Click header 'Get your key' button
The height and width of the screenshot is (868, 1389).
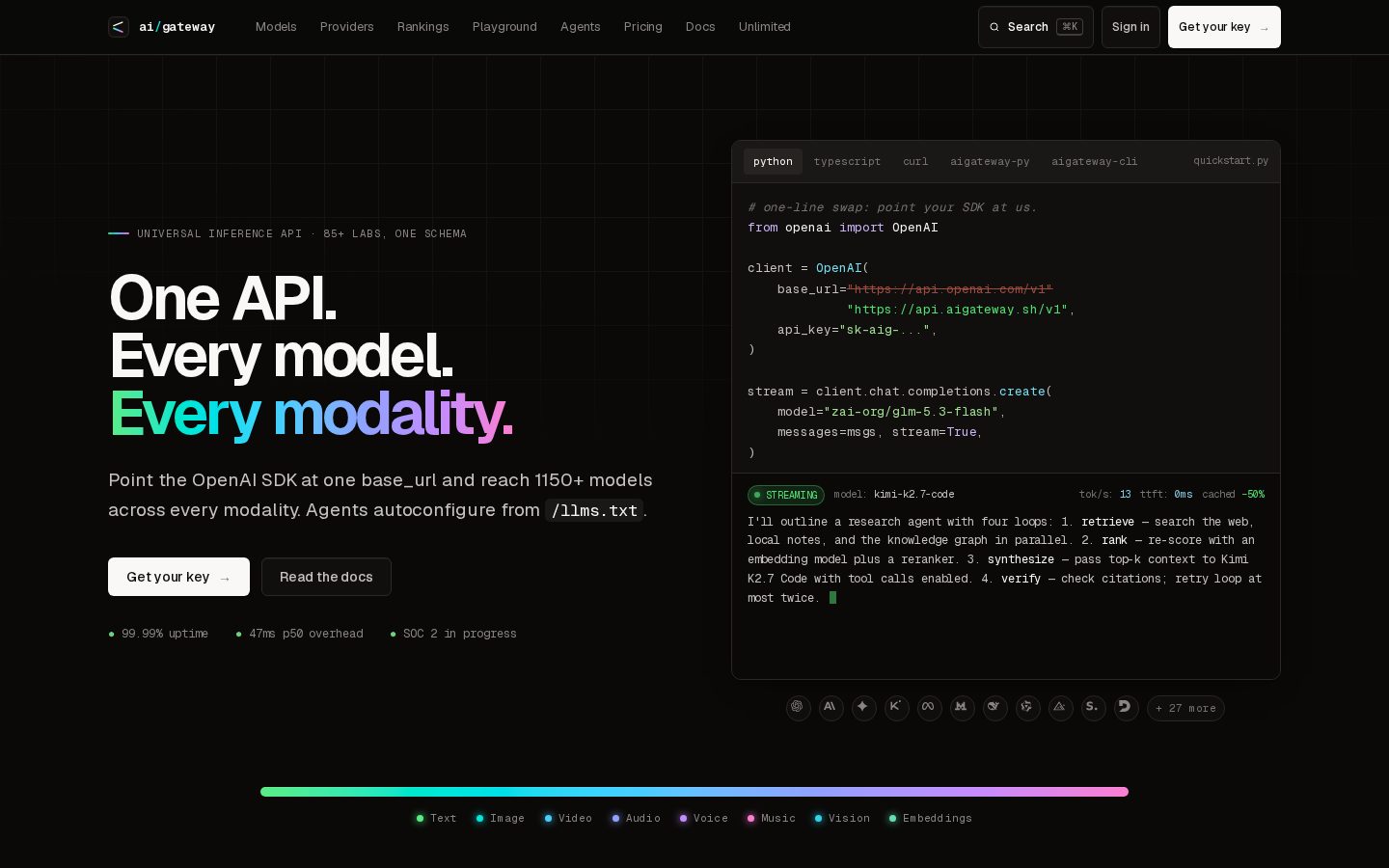[1224, 27]
